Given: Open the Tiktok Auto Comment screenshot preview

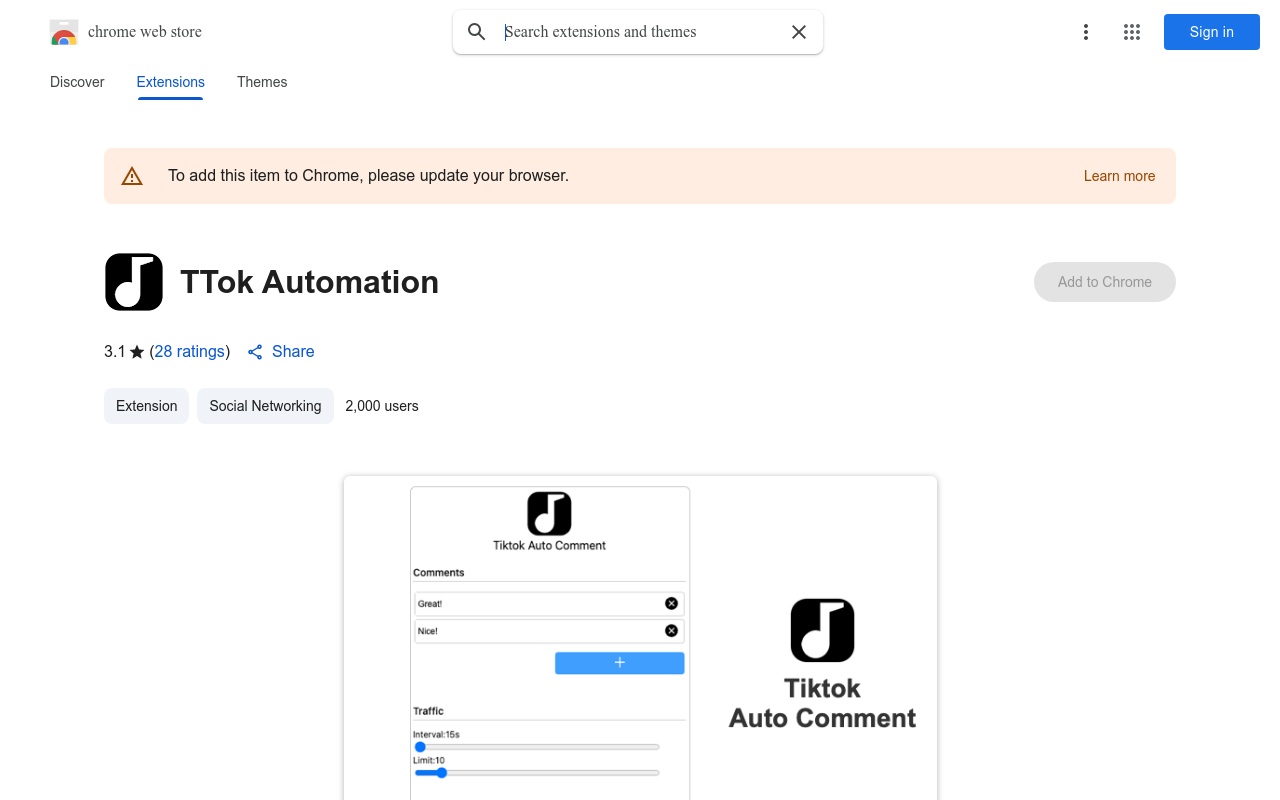Looking at the screenshot, I should 640,638.
